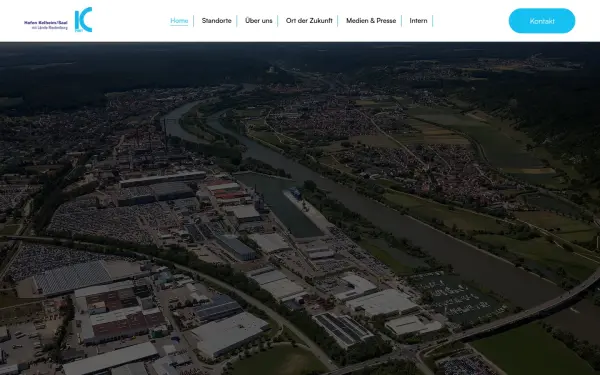
Task: Click the blue Kontakt button
Action: [542, 21]
